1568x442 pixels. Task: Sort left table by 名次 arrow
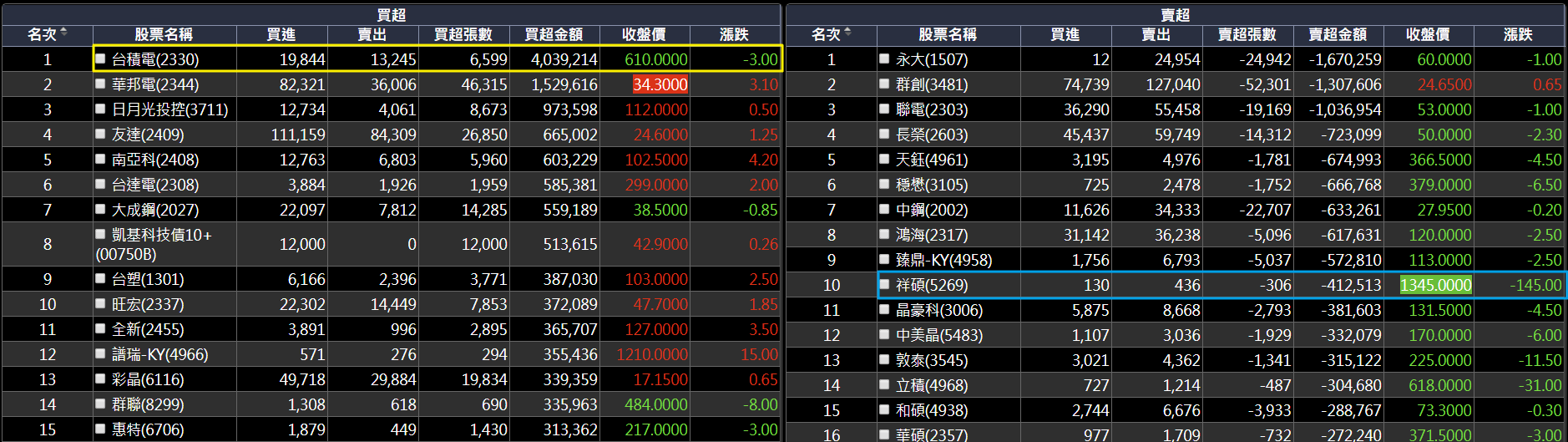click(63, 33)
